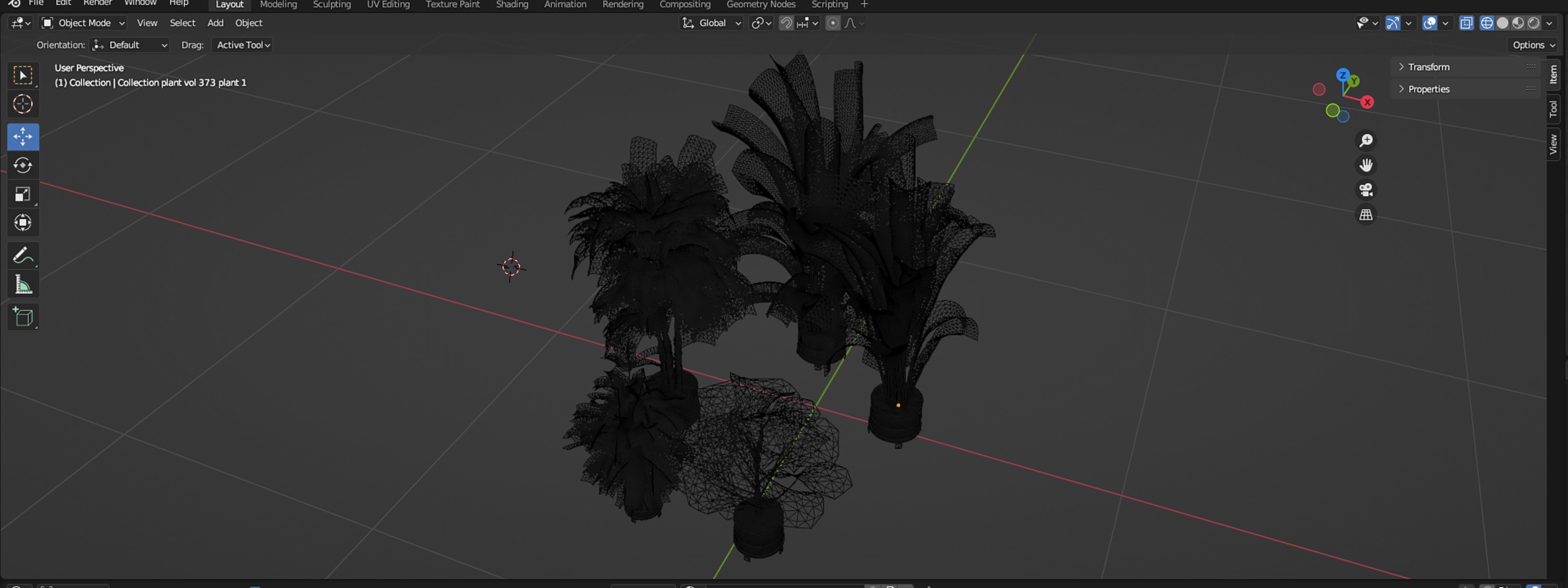Switch to Material Preview shading
The height and width of the screenshot is (588, 1568).
point(1518,23)
